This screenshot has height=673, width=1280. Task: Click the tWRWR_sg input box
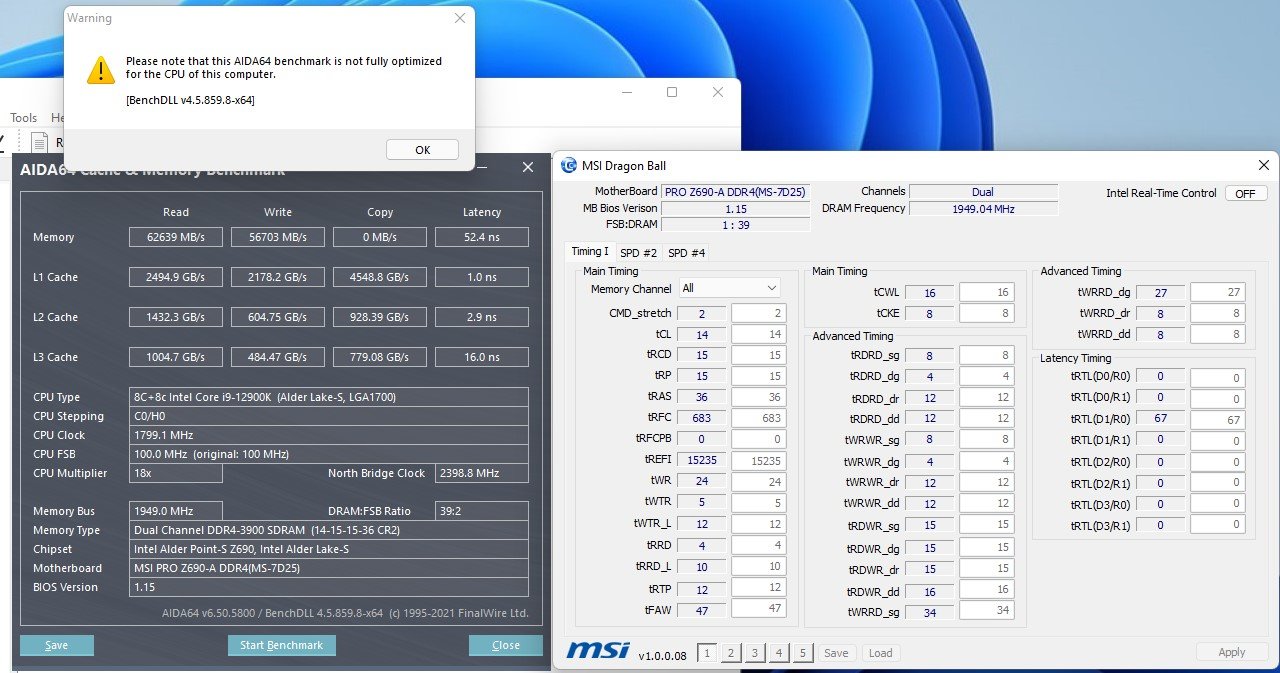[x=986, y=440]
